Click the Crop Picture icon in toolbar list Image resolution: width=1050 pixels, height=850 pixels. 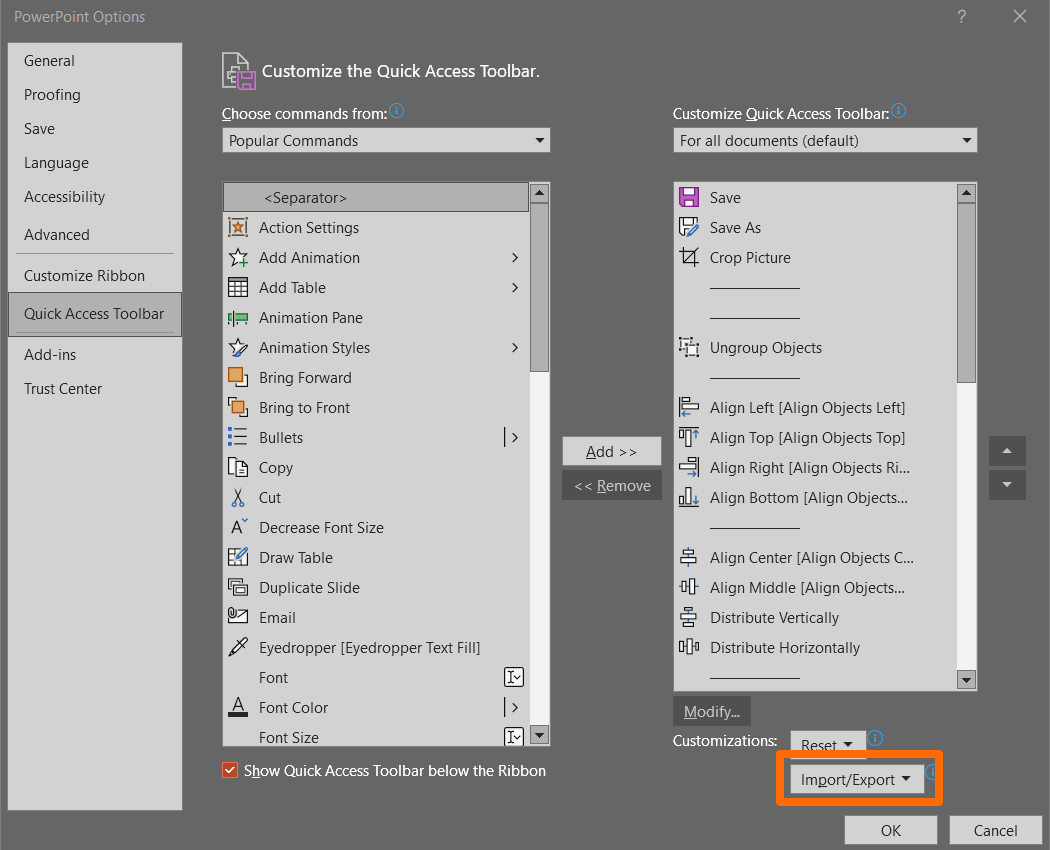coord(688,257)
